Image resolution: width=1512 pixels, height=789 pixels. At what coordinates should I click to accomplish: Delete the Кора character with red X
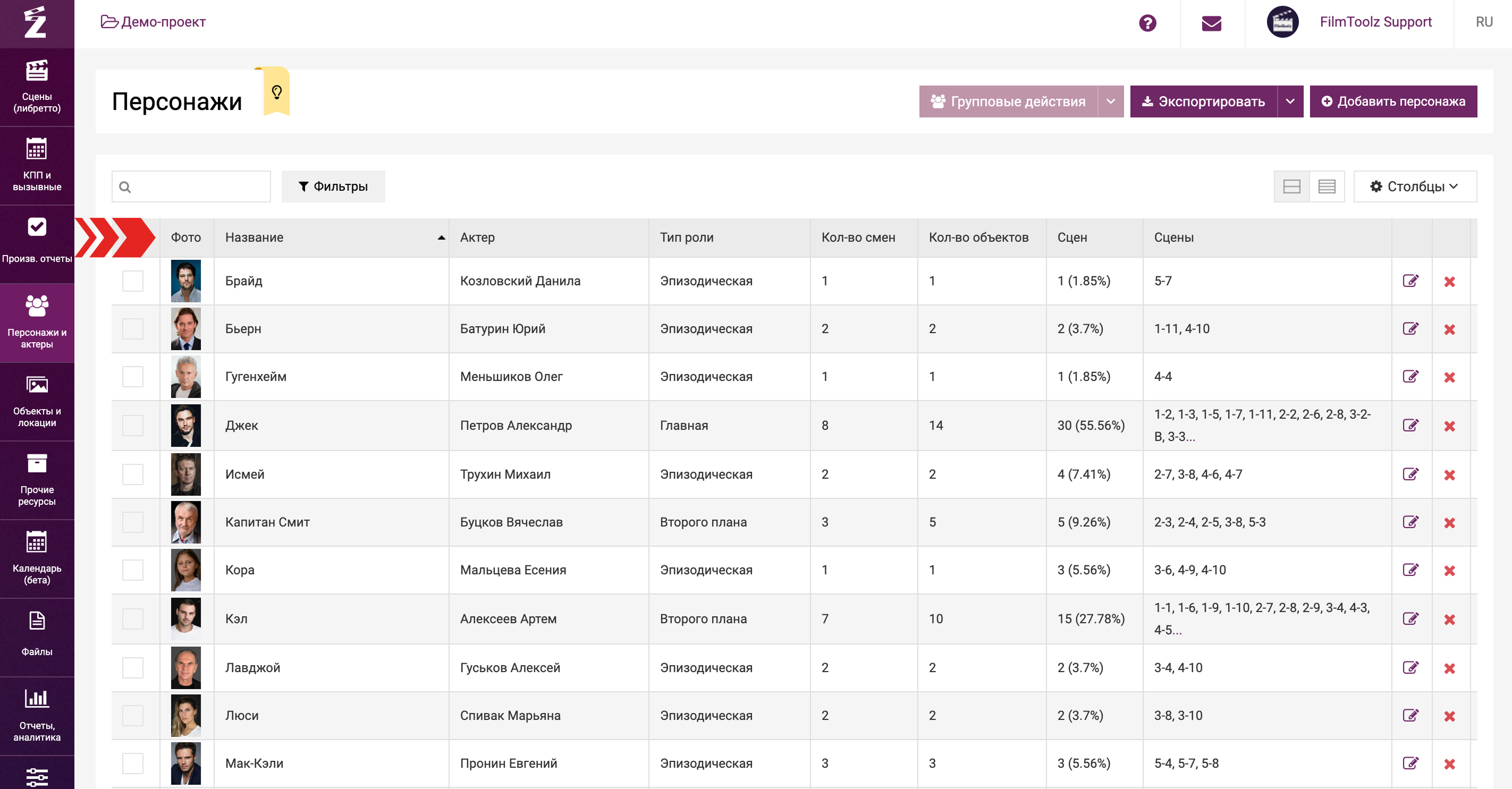(1449, 570)
